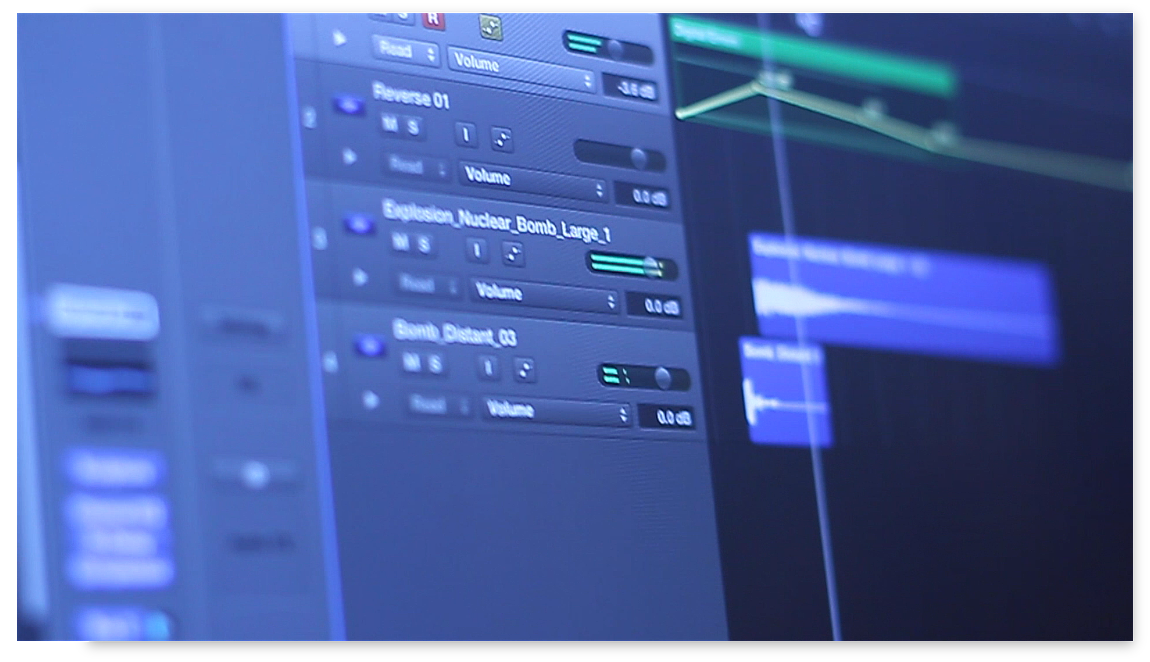The width and height of the screenshot is (1150, 662).
Task: Open Explosion_Nuclear_Bomb_Large_1 Read automation mode menu
Action: pyautogui.click(x=430, y=284)
